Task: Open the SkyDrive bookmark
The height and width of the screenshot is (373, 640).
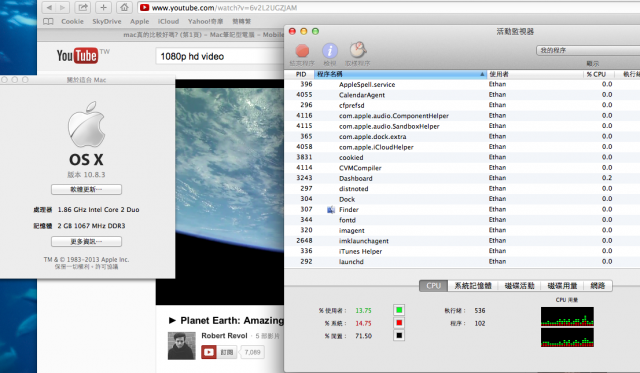Action: pos(107,21)
